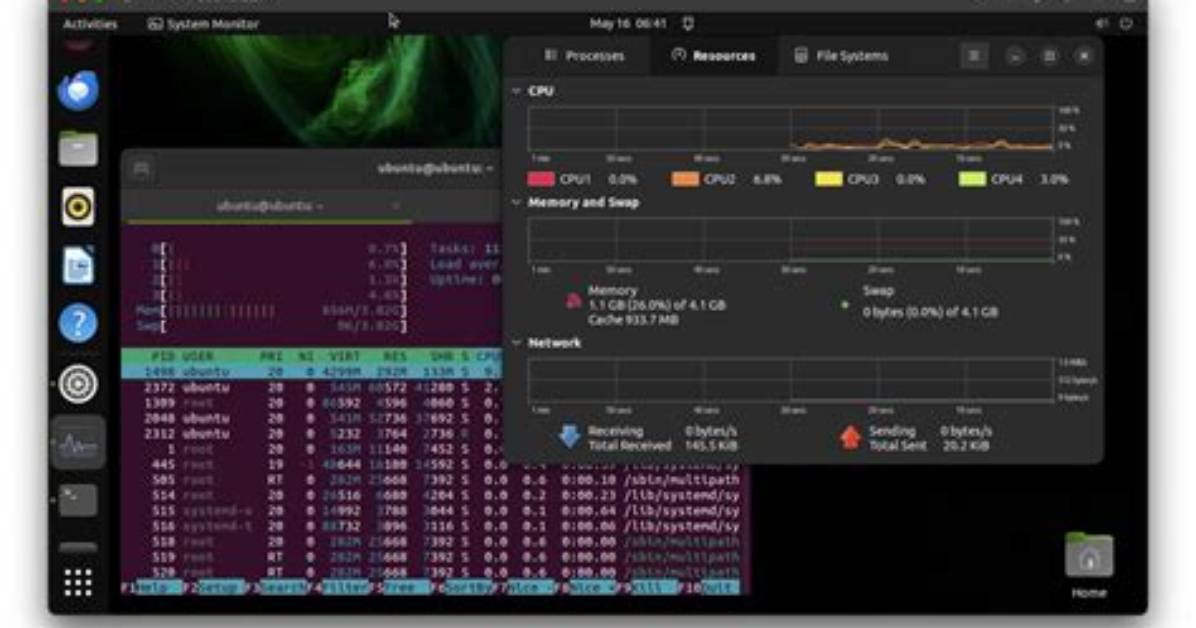Change the CPU2 orange color swatch
The image size is (1196, 628).
(685, 179)
